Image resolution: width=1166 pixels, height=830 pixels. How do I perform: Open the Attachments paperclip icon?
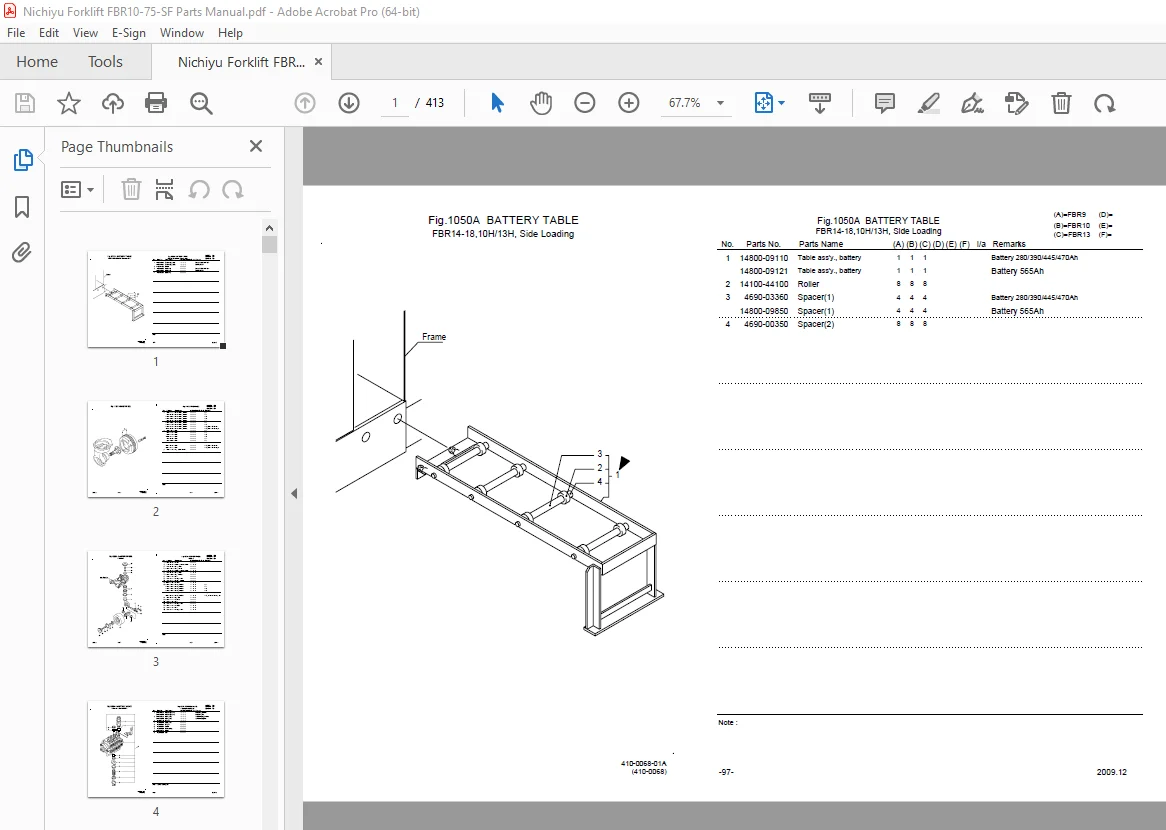coord(22,253)
